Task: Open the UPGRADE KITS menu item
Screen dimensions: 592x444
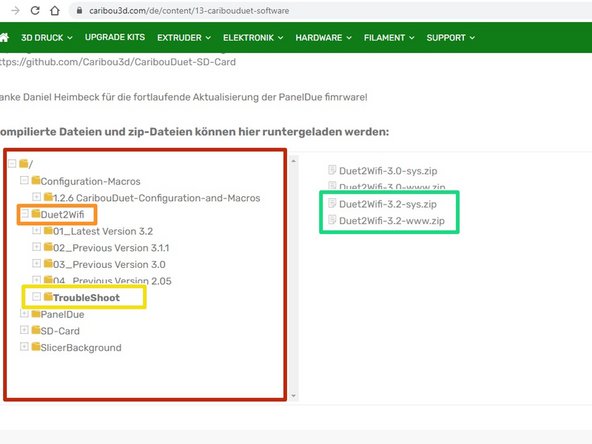Action: pos(115,37)
